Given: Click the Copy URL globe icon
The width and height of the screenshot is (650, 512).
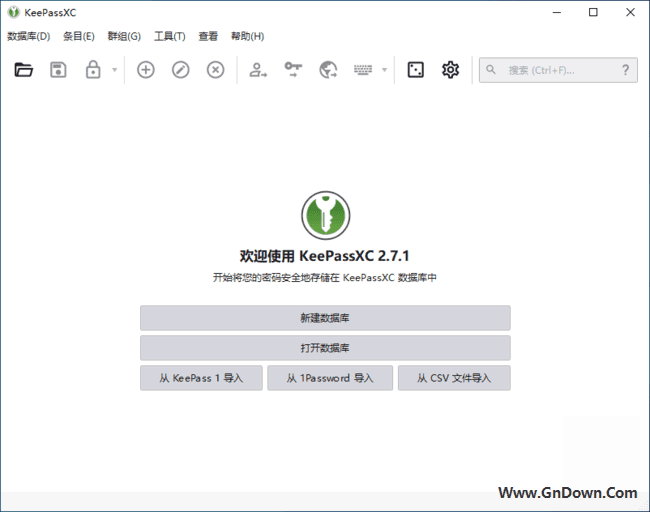Looking at the screenshot, I should [x=328, y=70].
